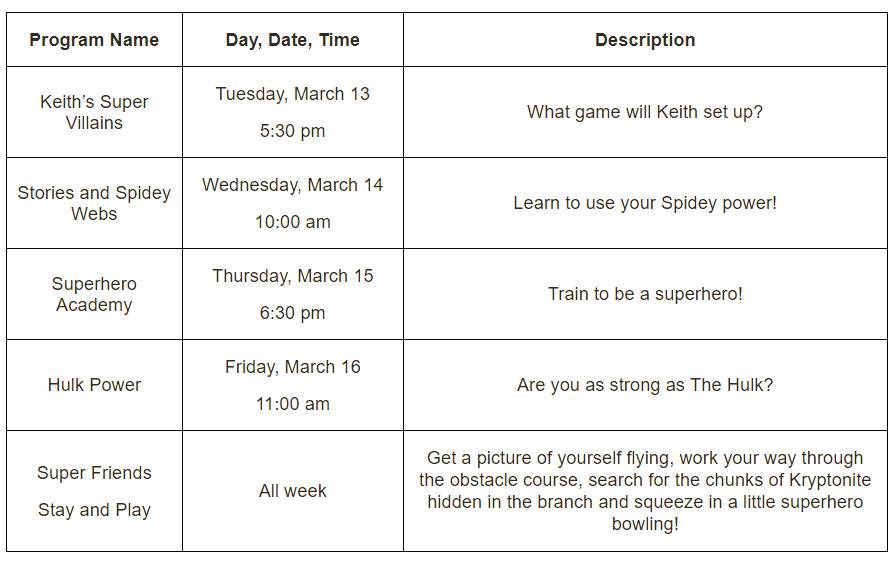Select 'Are you as strong as The Hulk?' text
This screenshot has width=895, height=562.
point(645,385)
